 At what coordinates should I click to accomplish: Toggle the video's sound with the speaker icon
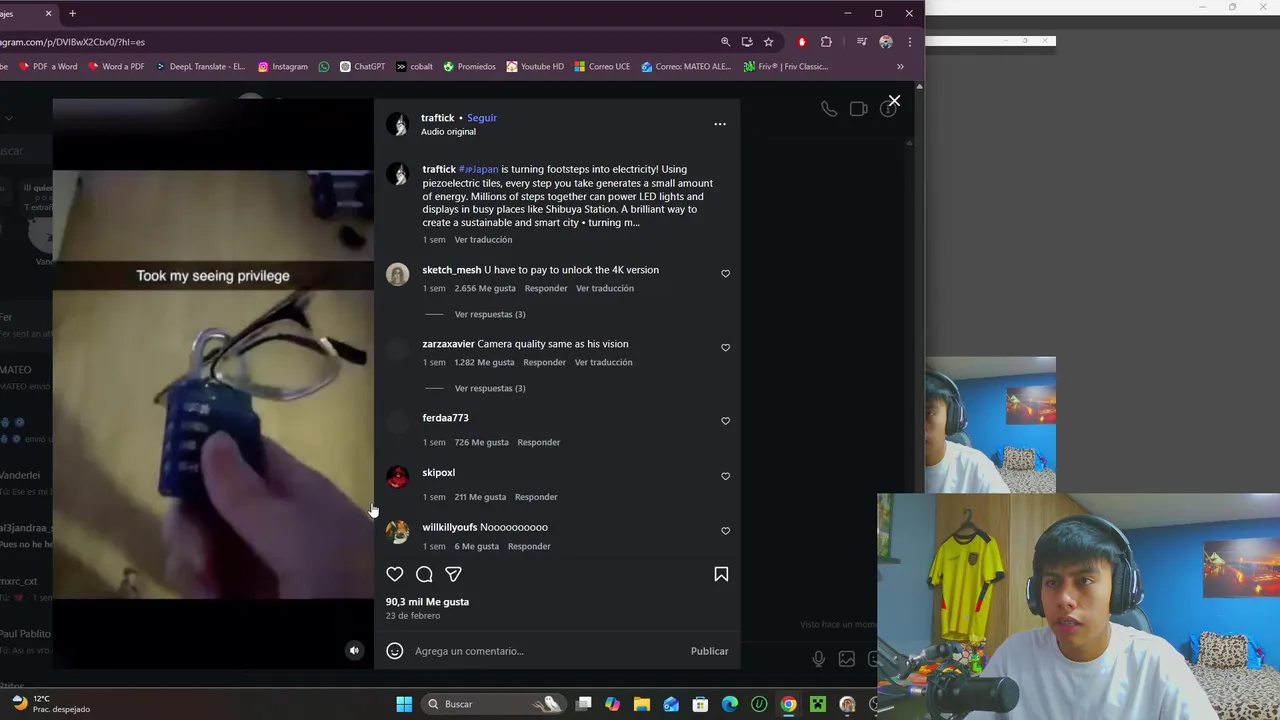354,651
